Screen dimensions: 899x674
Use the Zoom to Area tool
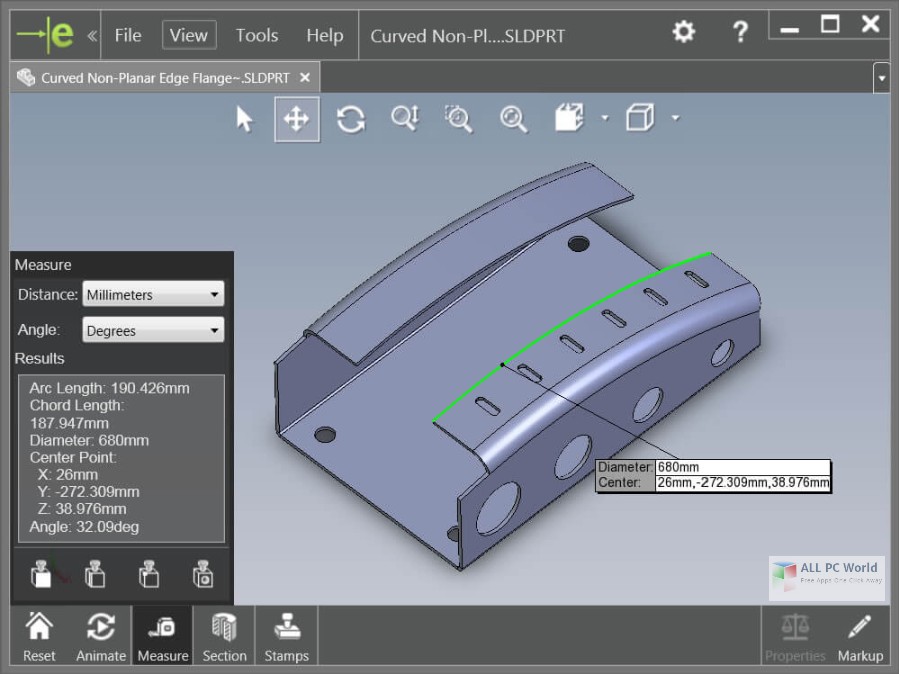click(457, 120)
